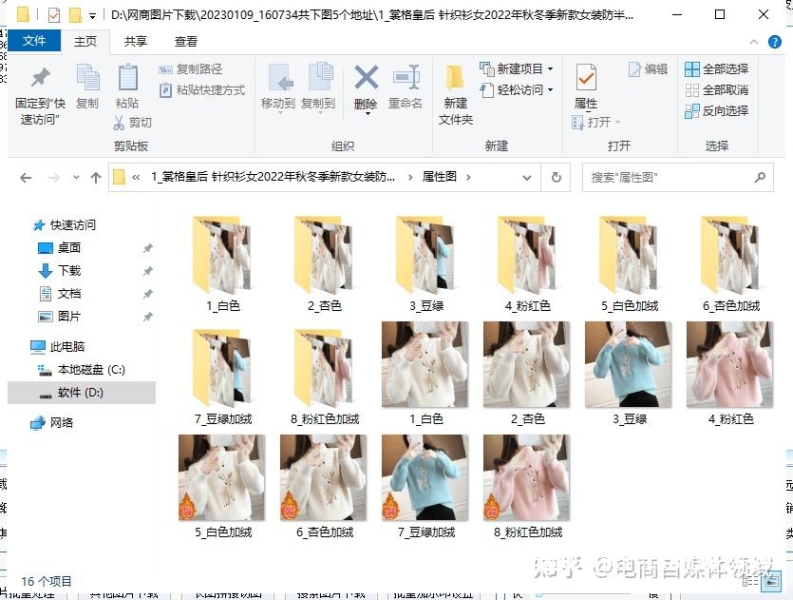The image size is (793, 600).
Task: Select Quick access (快速访问) in sidebar
Action: click(65, 225)
